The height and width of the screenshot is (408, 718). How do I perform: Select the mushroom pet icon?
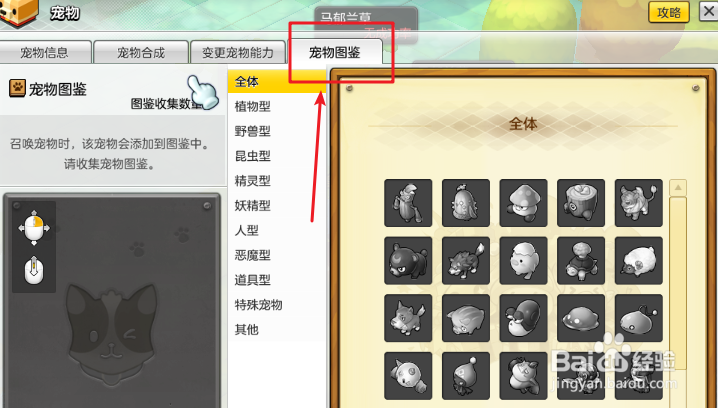click(523, 203)
